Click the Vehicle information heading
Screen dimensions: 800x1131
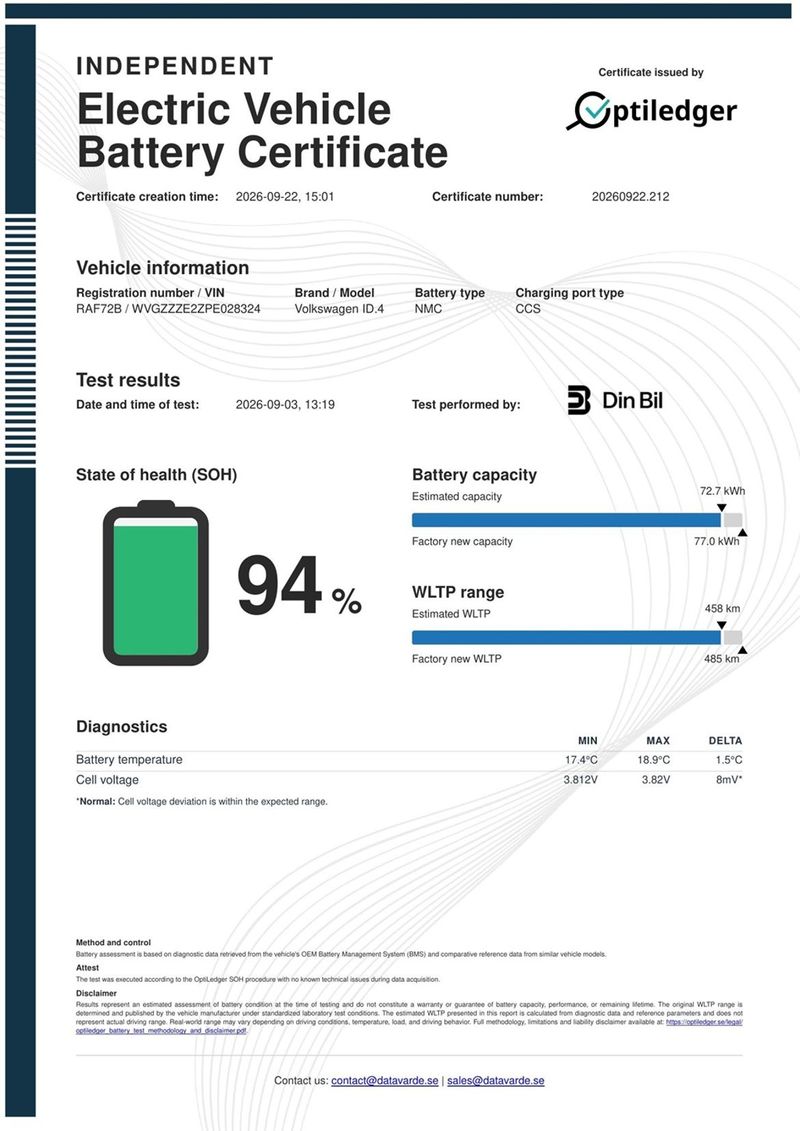(x=162, y=268)
